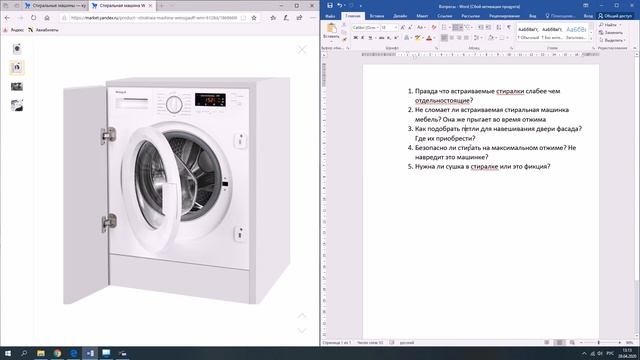Click the yellow text highlight color

point(417,38)
